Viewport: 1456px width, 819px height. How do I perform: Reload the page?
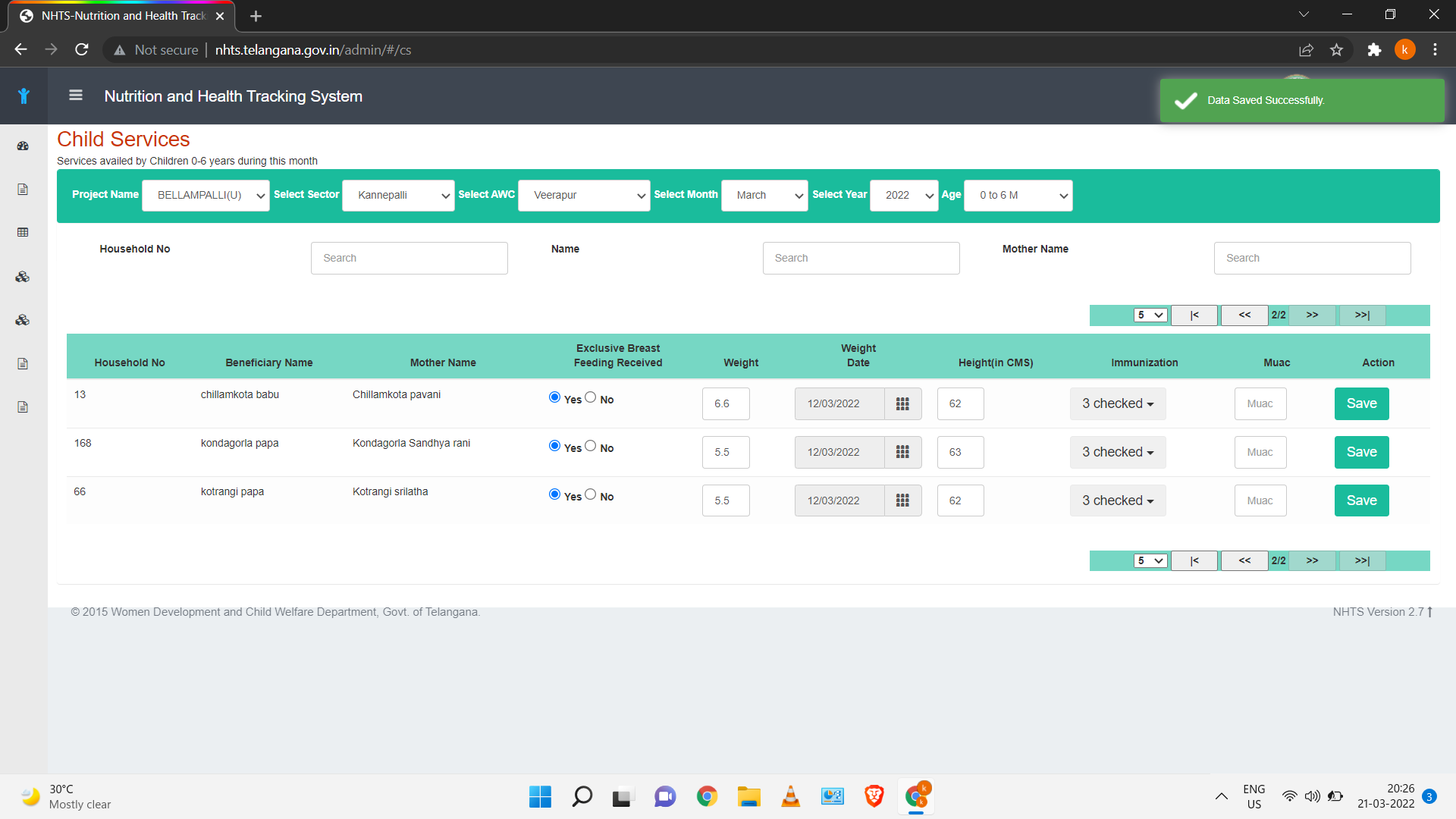click(x=82, y=50)
